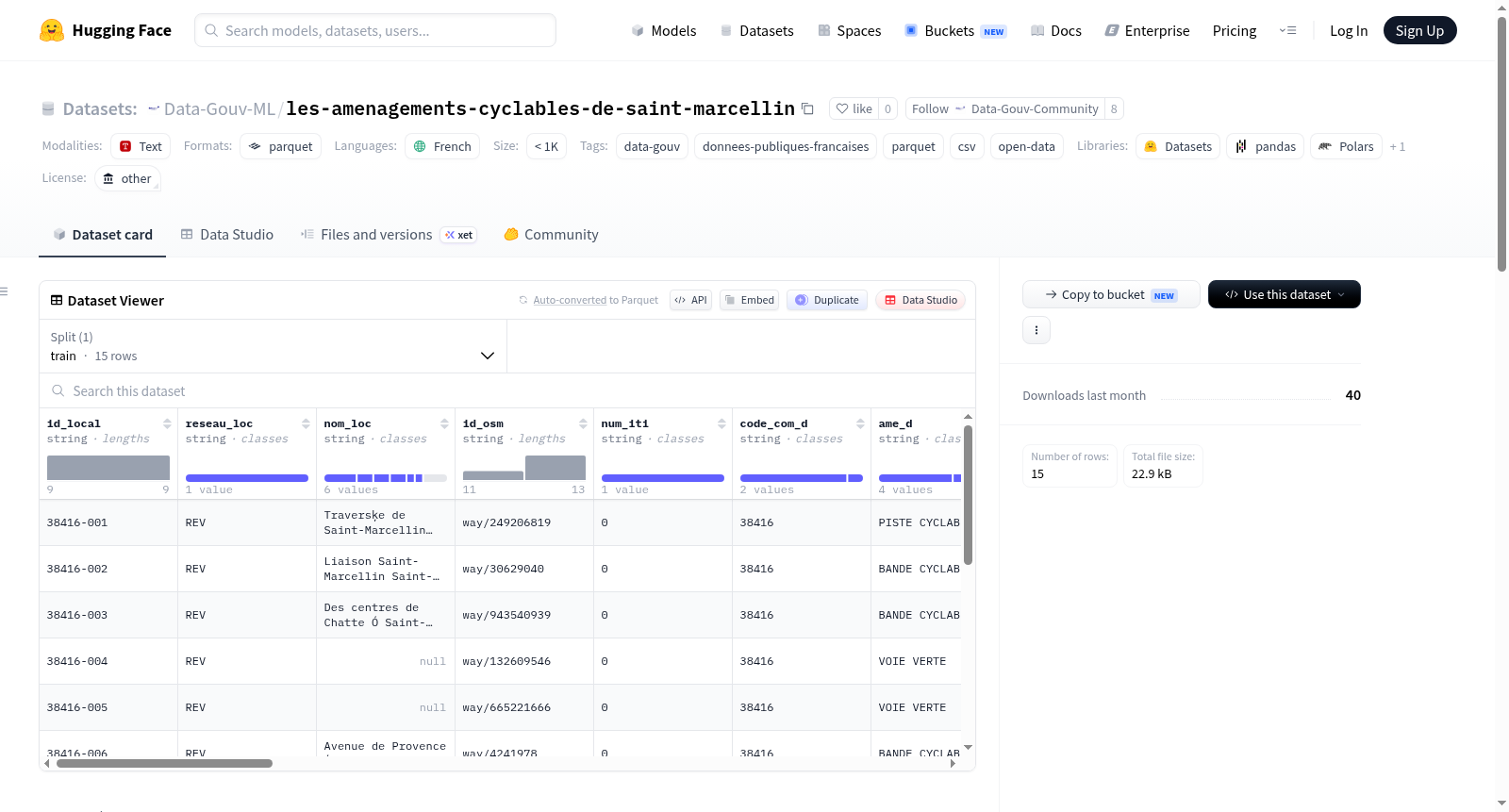Open the navigation overflow menu icon

(x=1287, y=30)
